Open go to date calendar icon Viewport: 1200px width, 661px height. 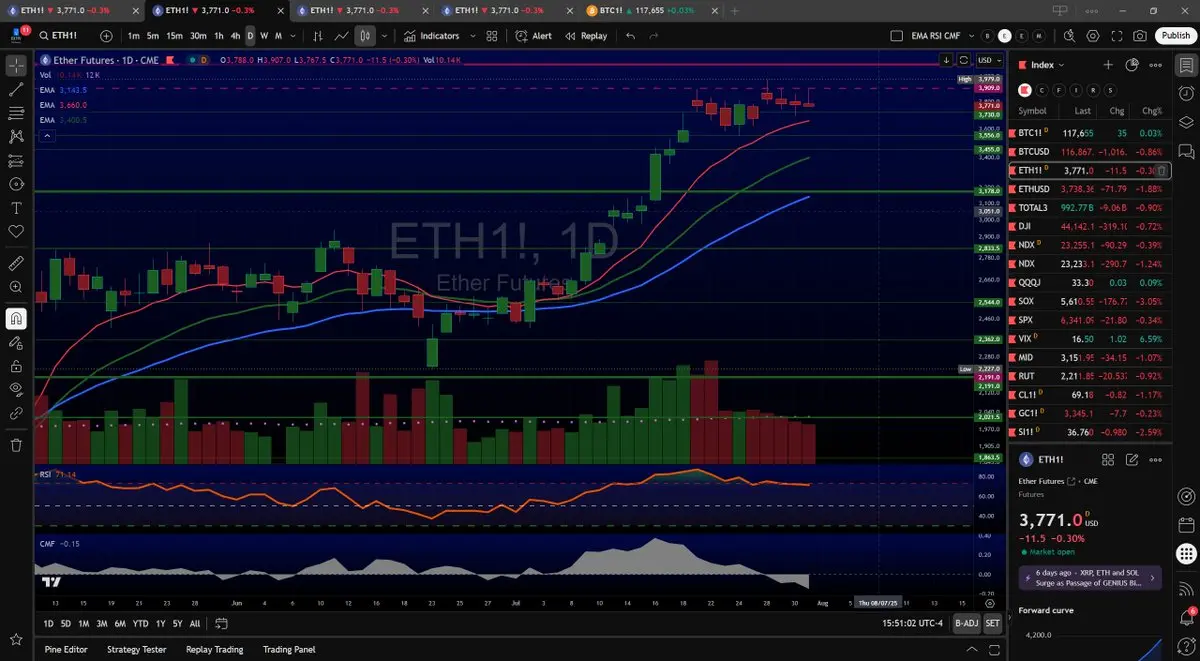[221, 623]
